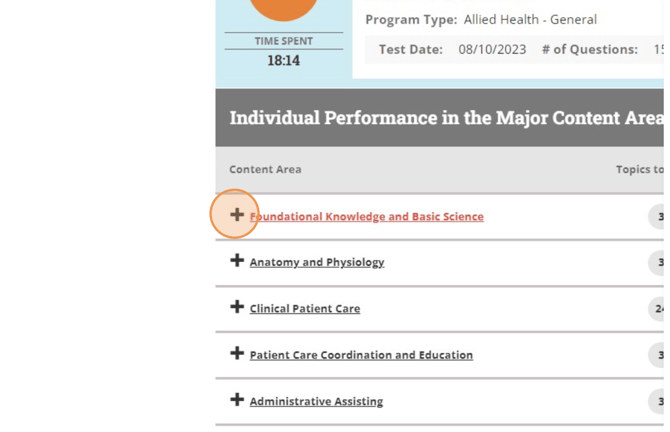Click the 18:14 time spent value
The image size is (670, 432).
[283, 61]
